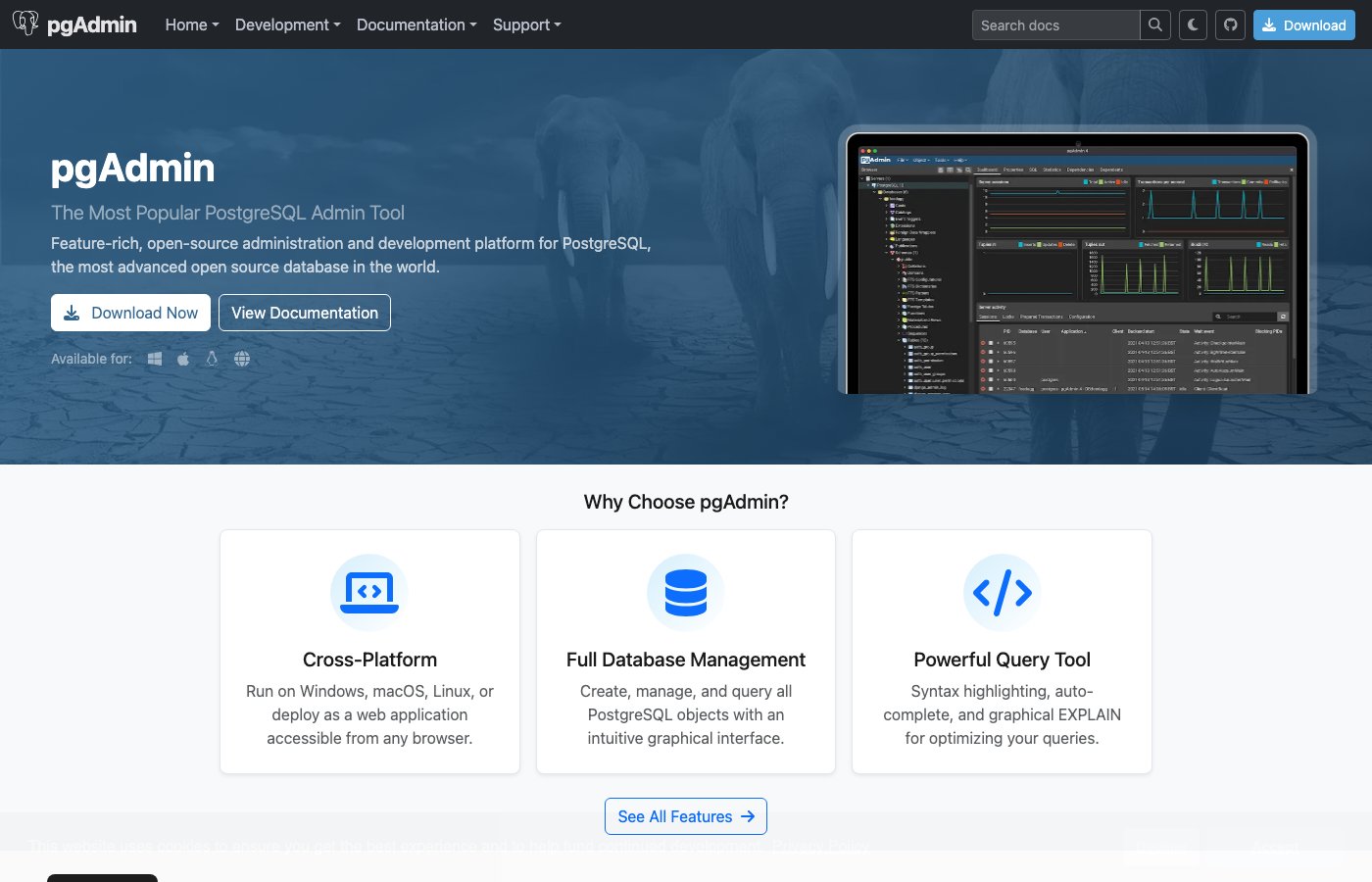Expand the Development dropdown

coord(286,24)
